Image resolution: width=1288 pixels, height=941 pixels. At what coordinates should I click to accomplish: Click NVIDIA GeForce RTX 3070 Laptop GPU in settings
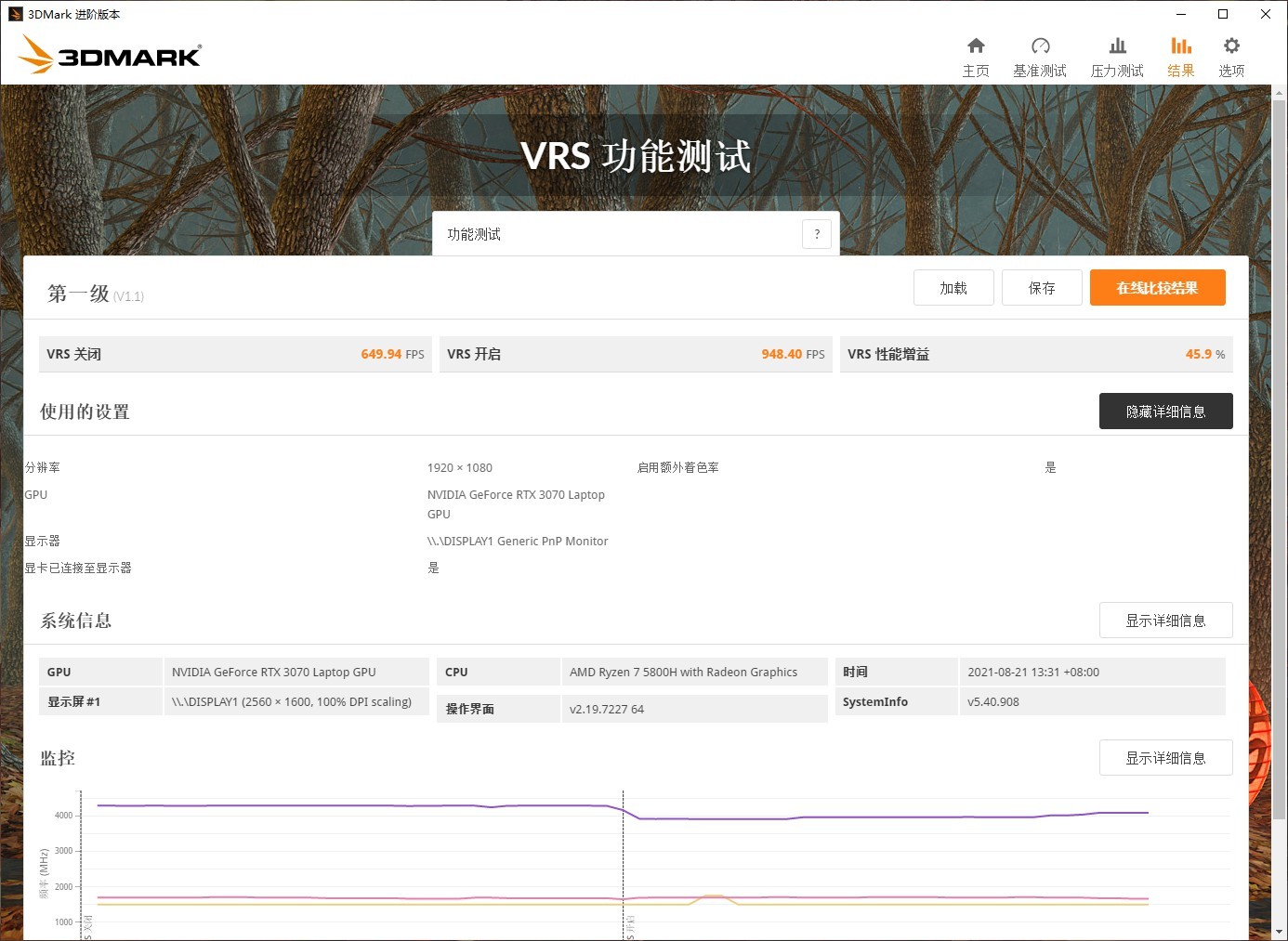click(x=516, y=504)
